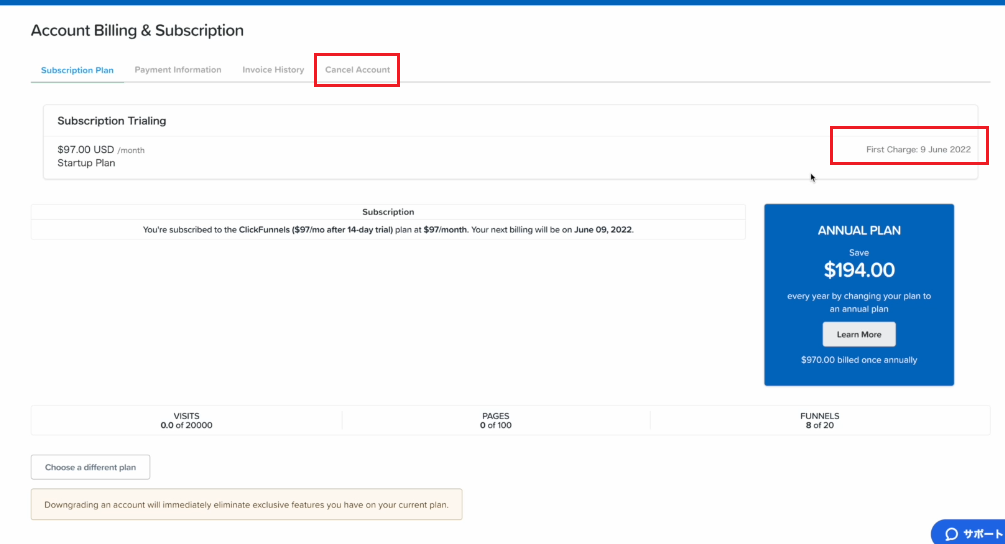Click the Subscription table header
Viewport: 1005px width, 544px height.
[x=388, y=211]
